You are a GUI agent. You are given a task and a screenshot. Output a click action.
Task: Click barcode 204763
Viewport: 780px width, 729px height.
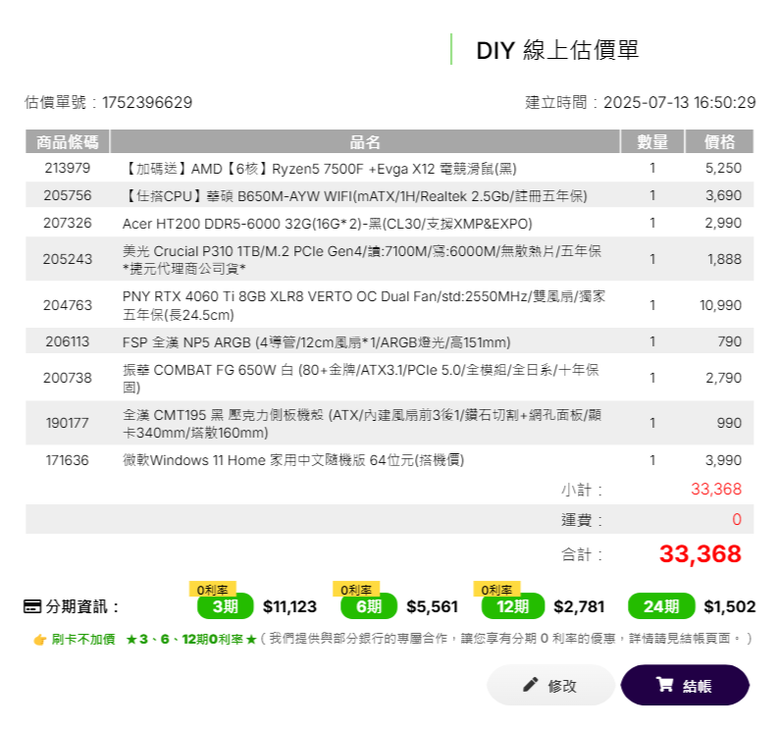67,305
